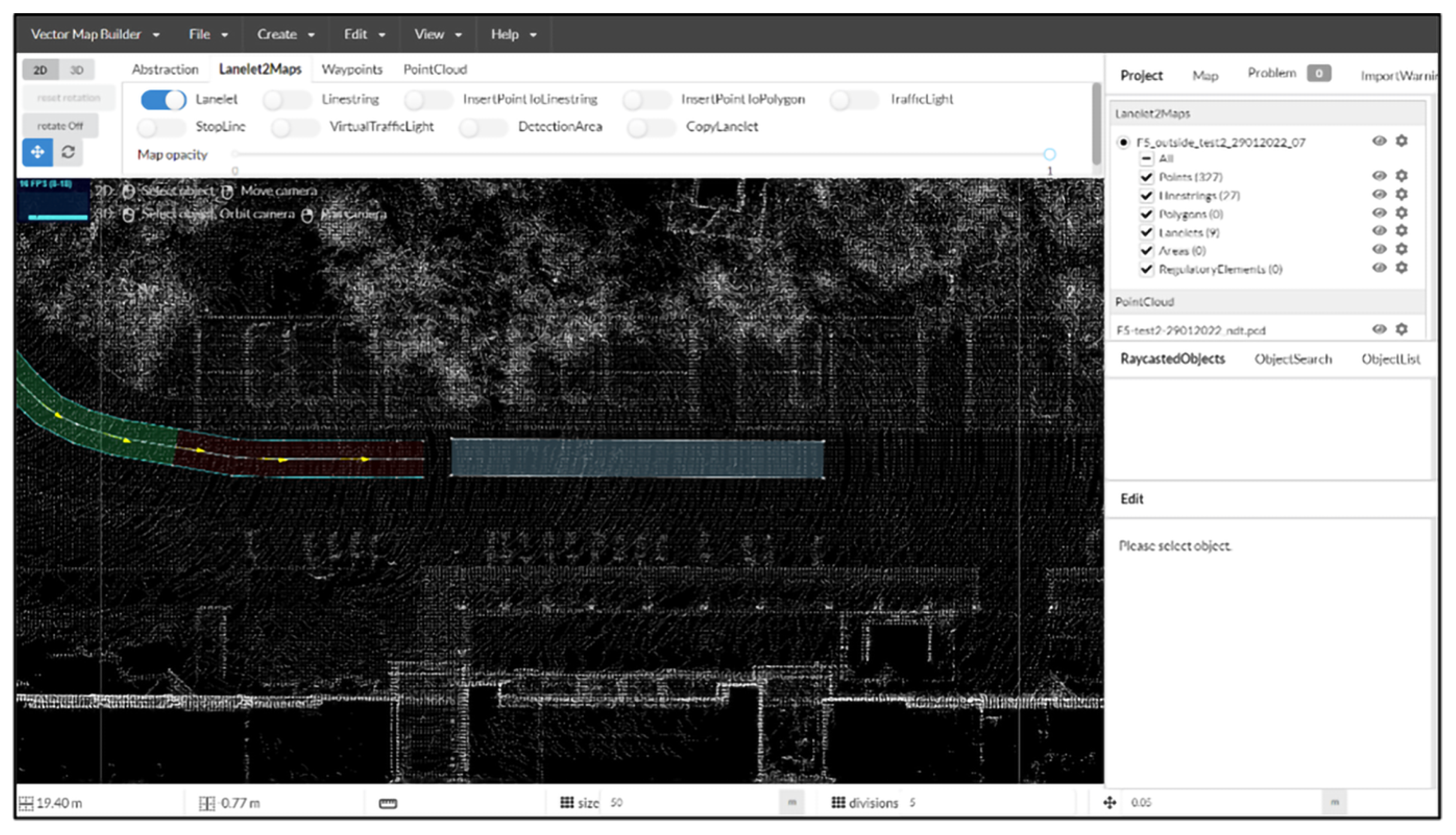The image size is (1456, 835).
Task: Disable the Lanelet toggle switch
Action: point(163,100)
